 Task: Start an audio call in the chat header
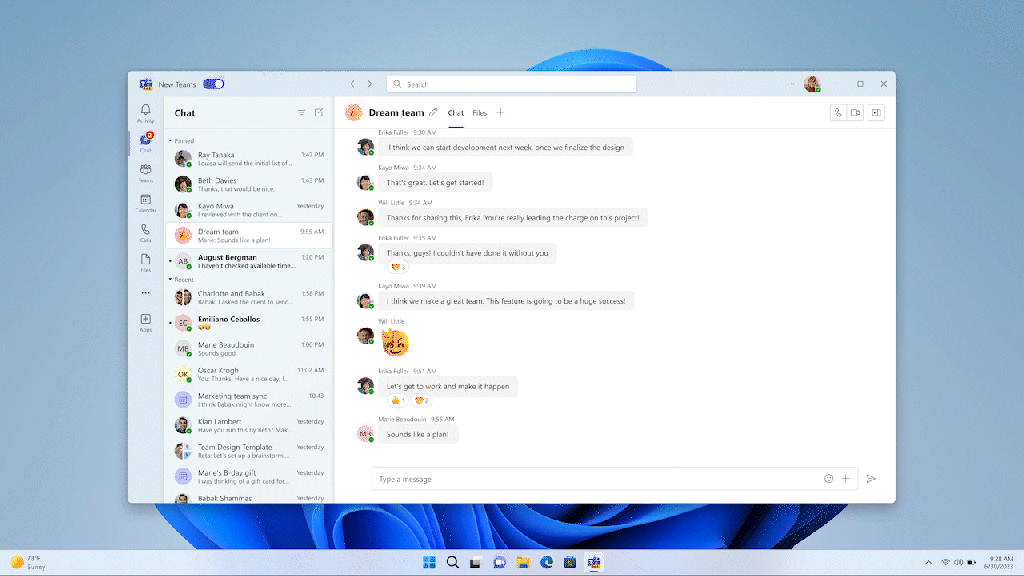click(x=837, y=113)
